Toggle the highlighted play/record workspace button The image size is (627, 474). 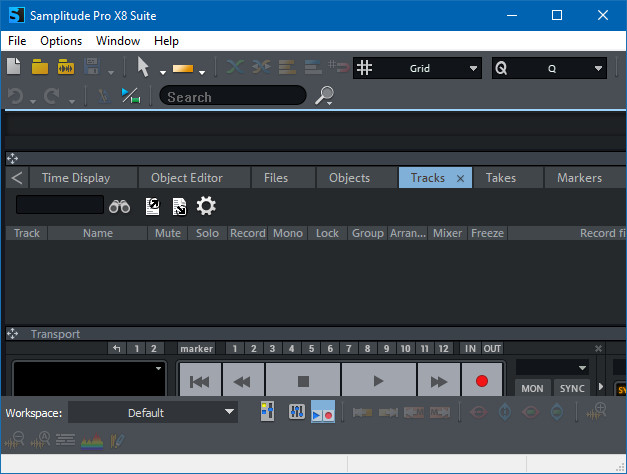[323, 412]
